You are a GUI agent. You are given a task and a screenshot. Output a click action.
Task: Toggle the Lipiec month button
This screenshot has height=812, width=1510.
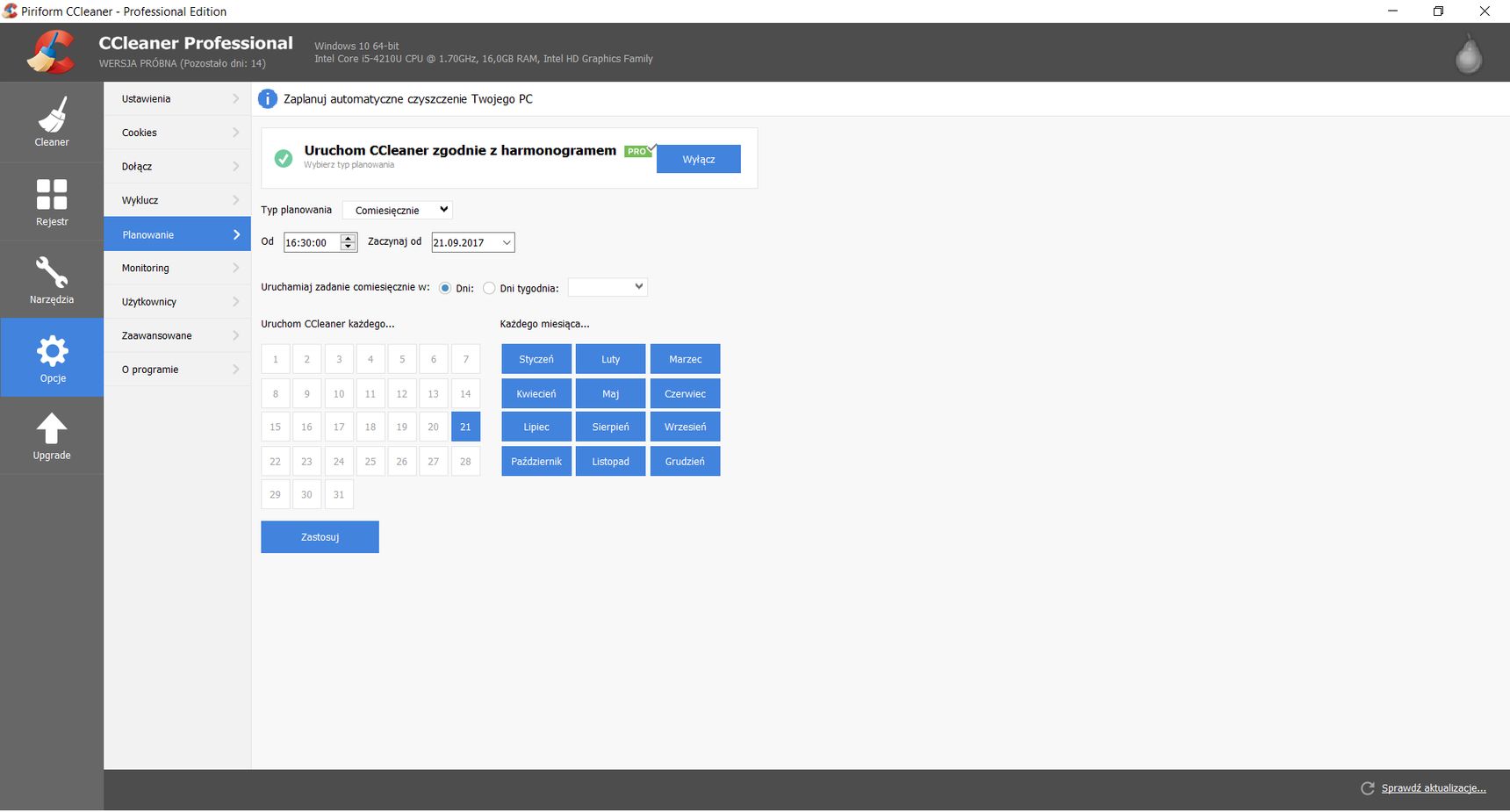pyautogui.click(x=536, y=427)
